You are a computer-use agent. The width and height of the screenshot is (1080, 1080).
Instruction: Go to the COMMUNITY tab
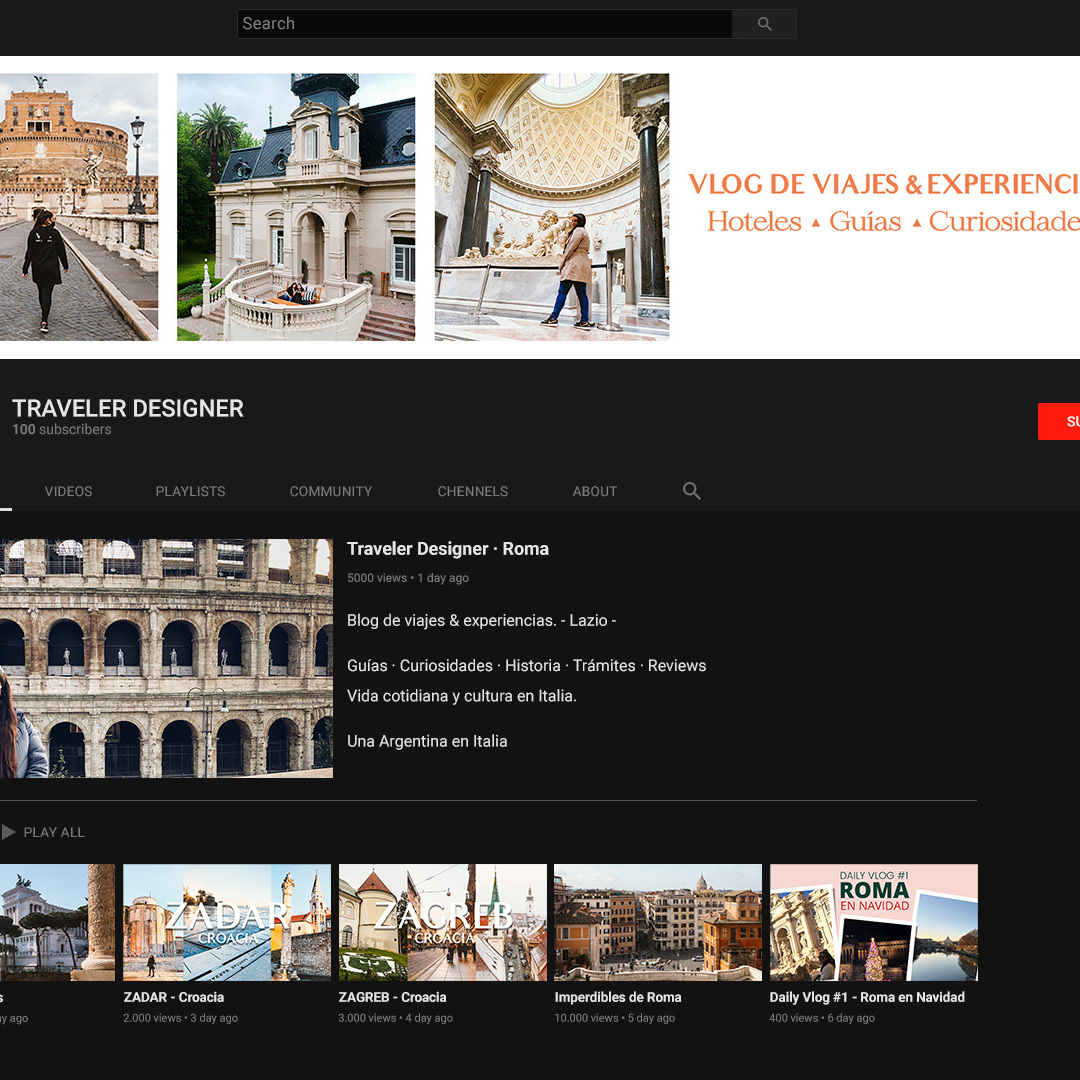[331, 492]
